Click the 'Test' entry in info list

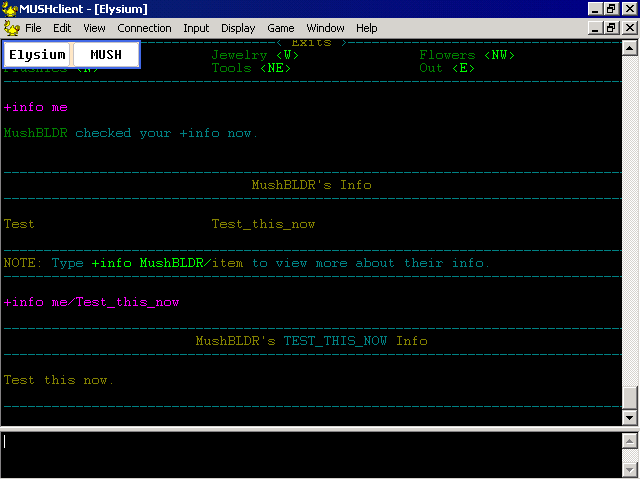(x=19, y=224)
